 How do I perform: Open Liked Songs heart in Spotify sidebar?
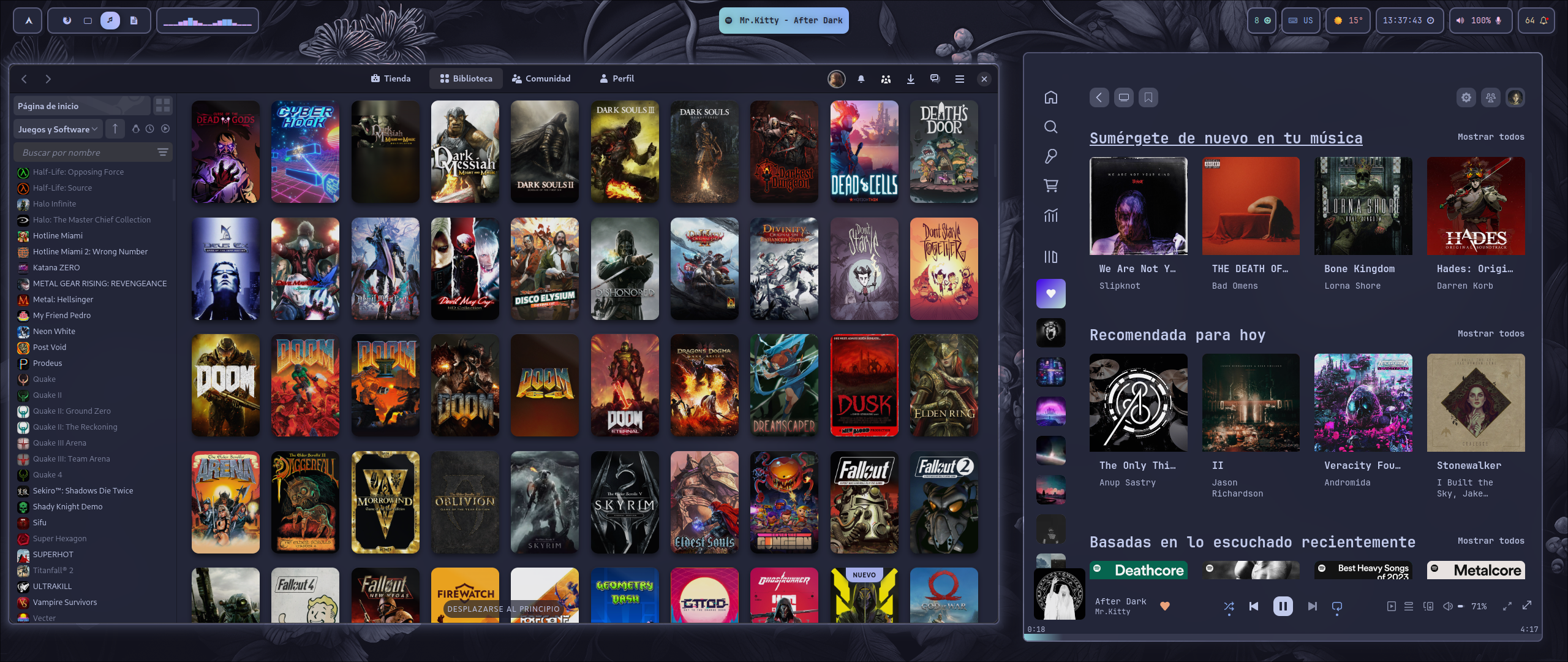(x=1050, y=294)
